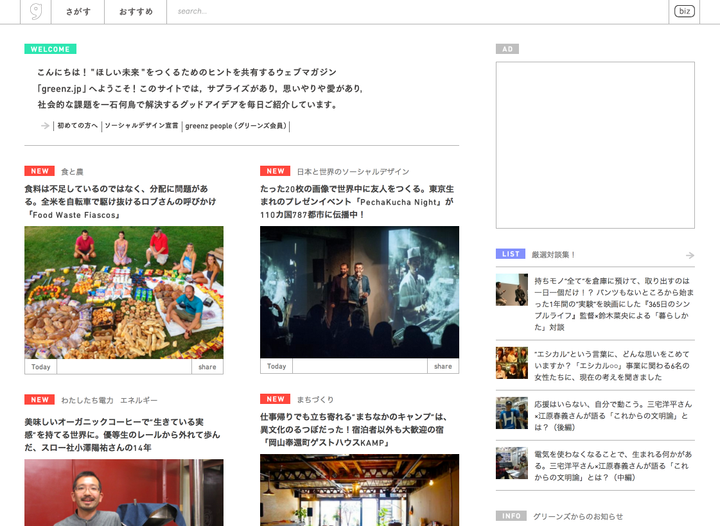
Task: Open the 365日のシンプルライフ list article
Action: pos(613,304)
